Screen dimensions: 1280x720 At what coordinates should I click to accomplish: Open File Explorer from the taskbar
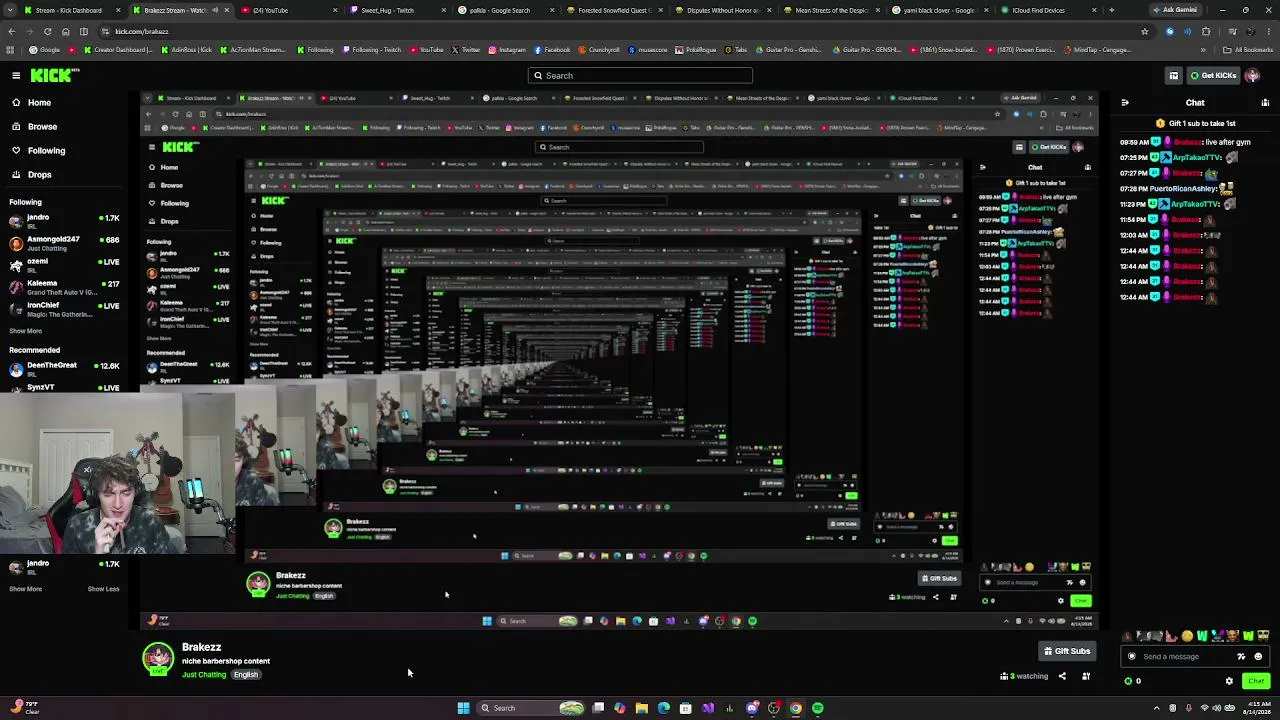click(642, 708)
